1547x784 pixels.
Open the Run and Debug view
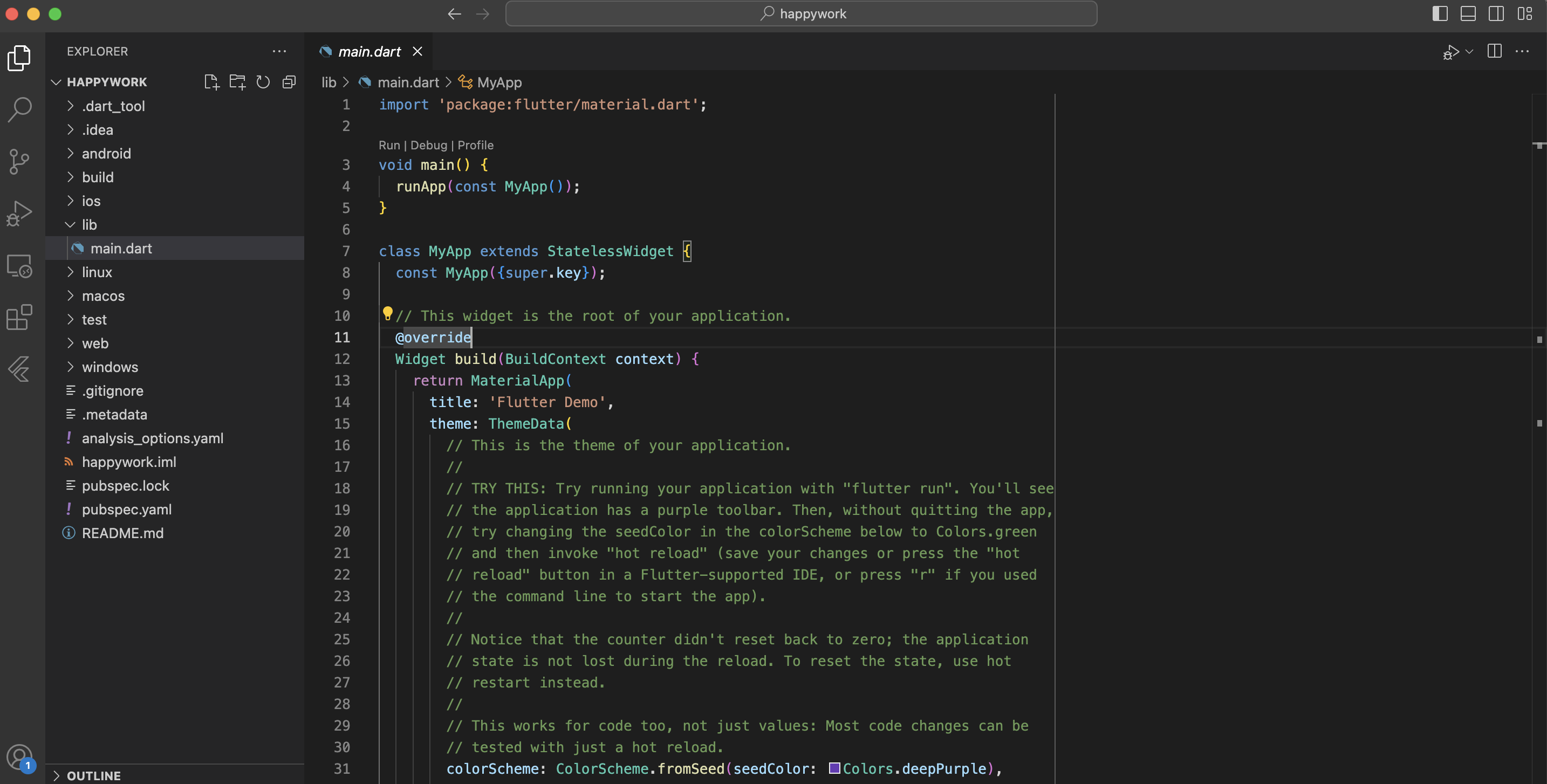tap(19, 214)
